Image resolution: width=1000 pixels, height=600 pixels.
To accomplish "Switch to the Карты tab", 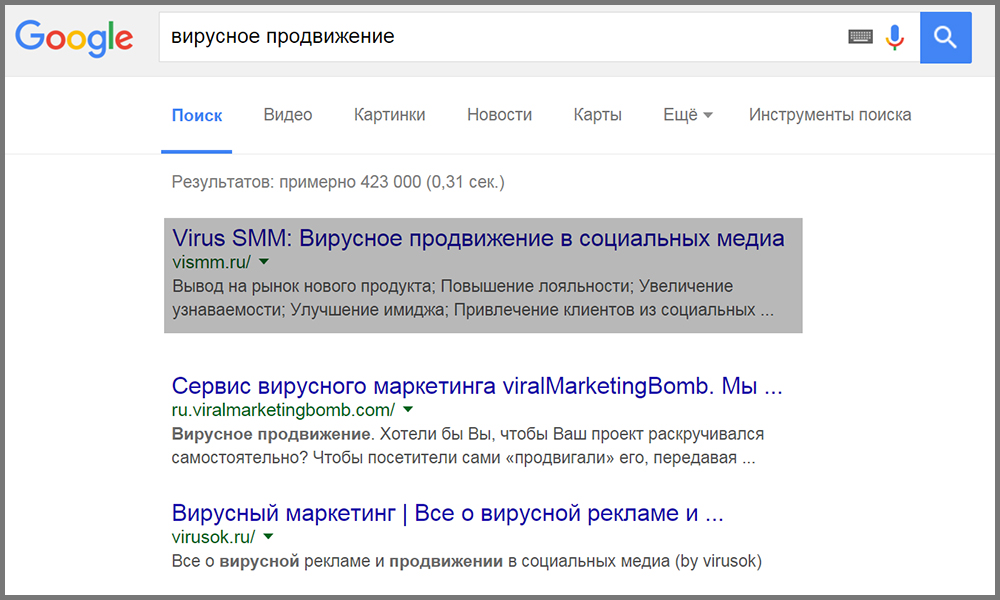I will click(598, 115).
